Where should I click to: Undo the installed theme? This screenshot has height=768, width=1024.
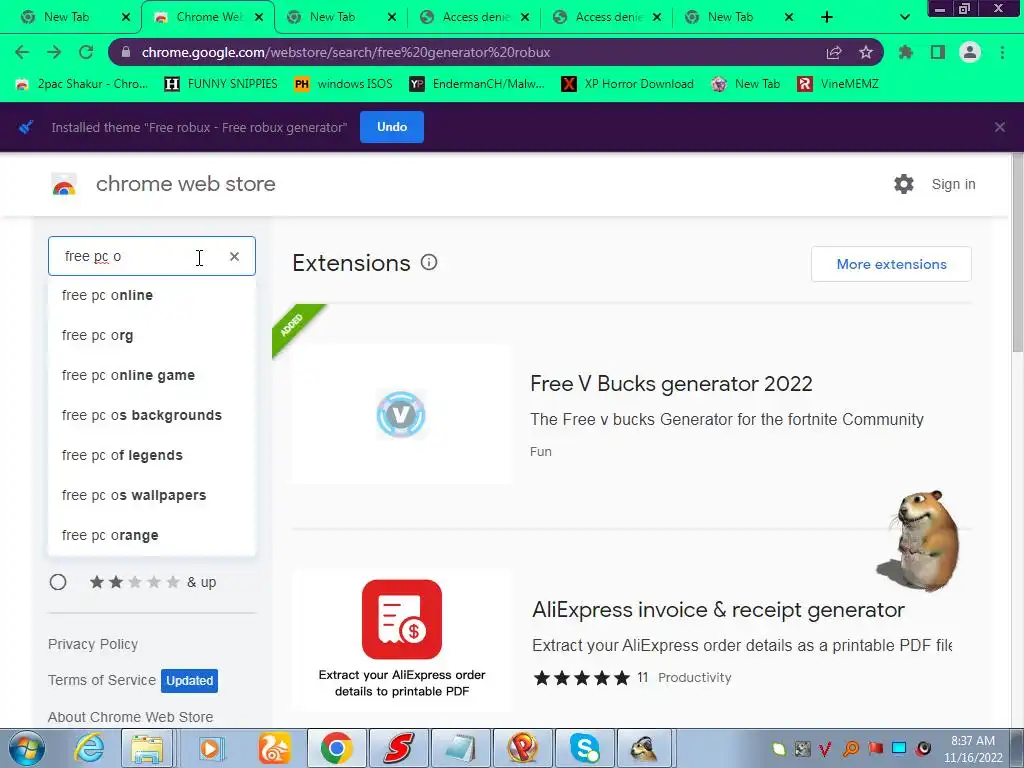click(x=392, y=127)
